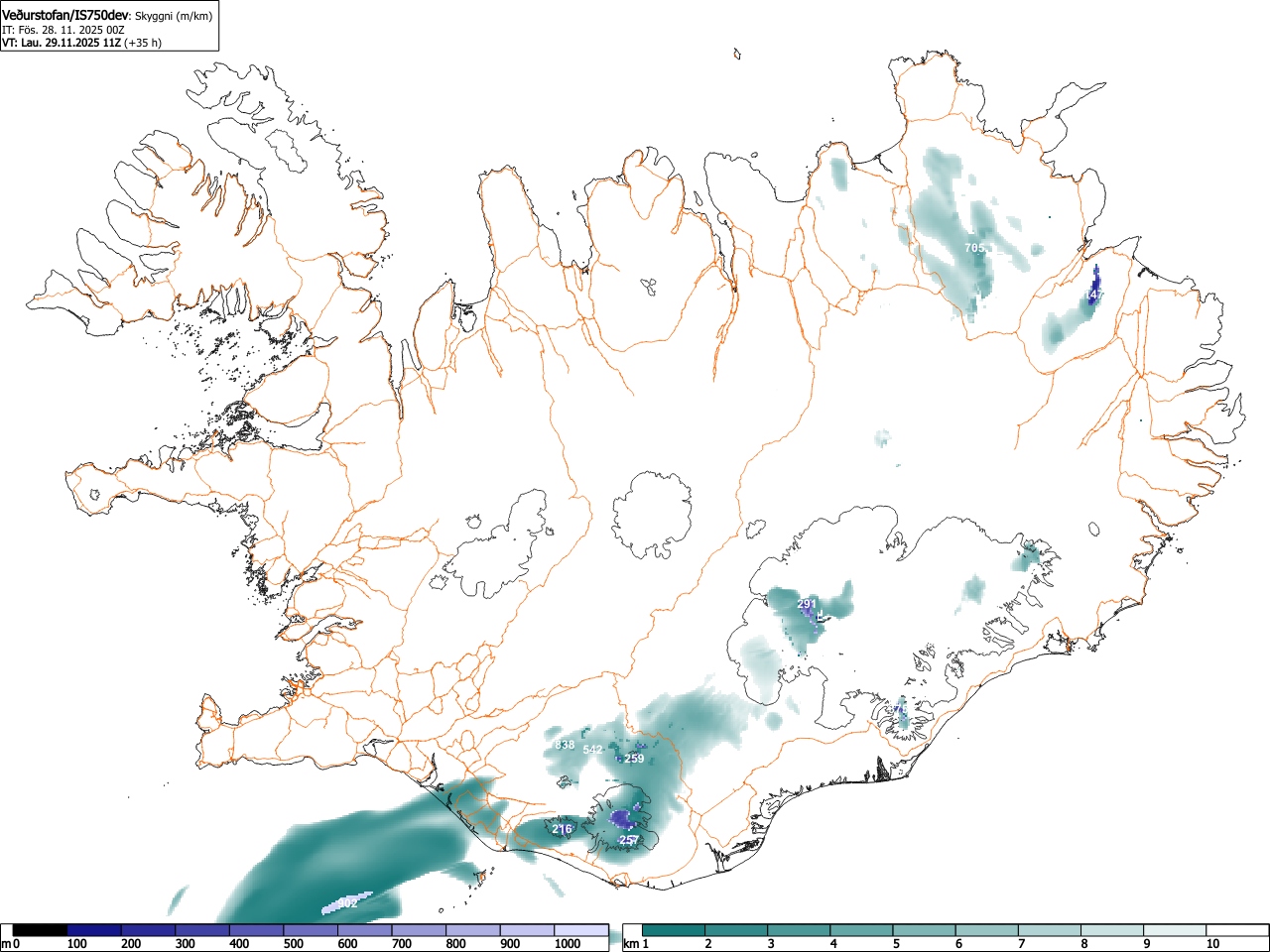Click the 10 tick label on kilometer scale

[1211, 944]
